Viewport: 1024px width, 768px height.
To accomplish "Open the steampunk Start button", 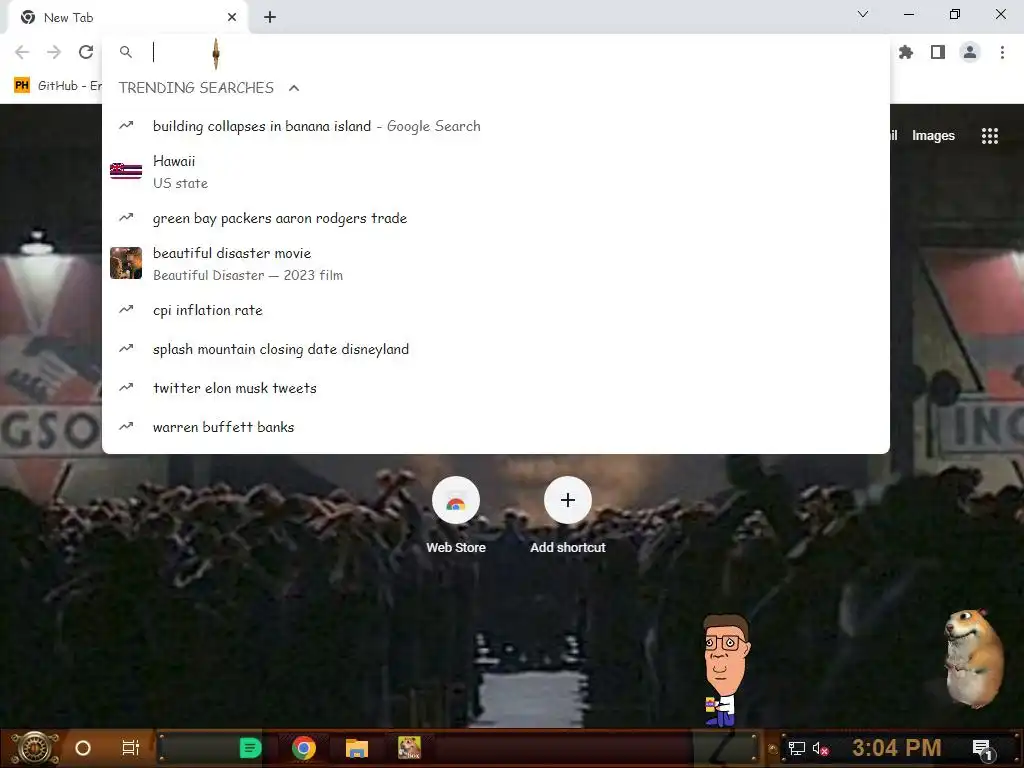I will (x=35, y=748).
